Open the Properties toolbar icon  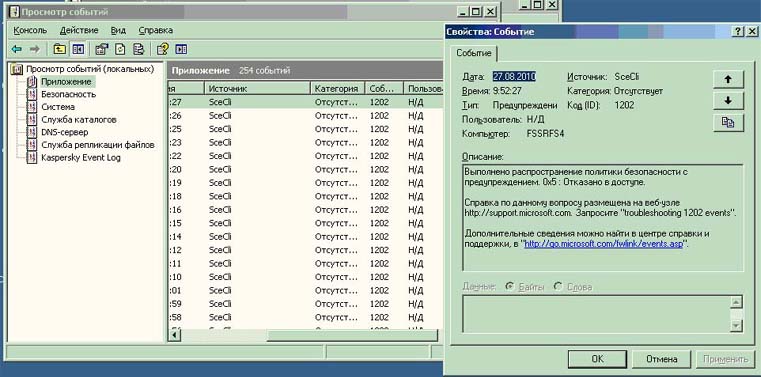[102, 49]
